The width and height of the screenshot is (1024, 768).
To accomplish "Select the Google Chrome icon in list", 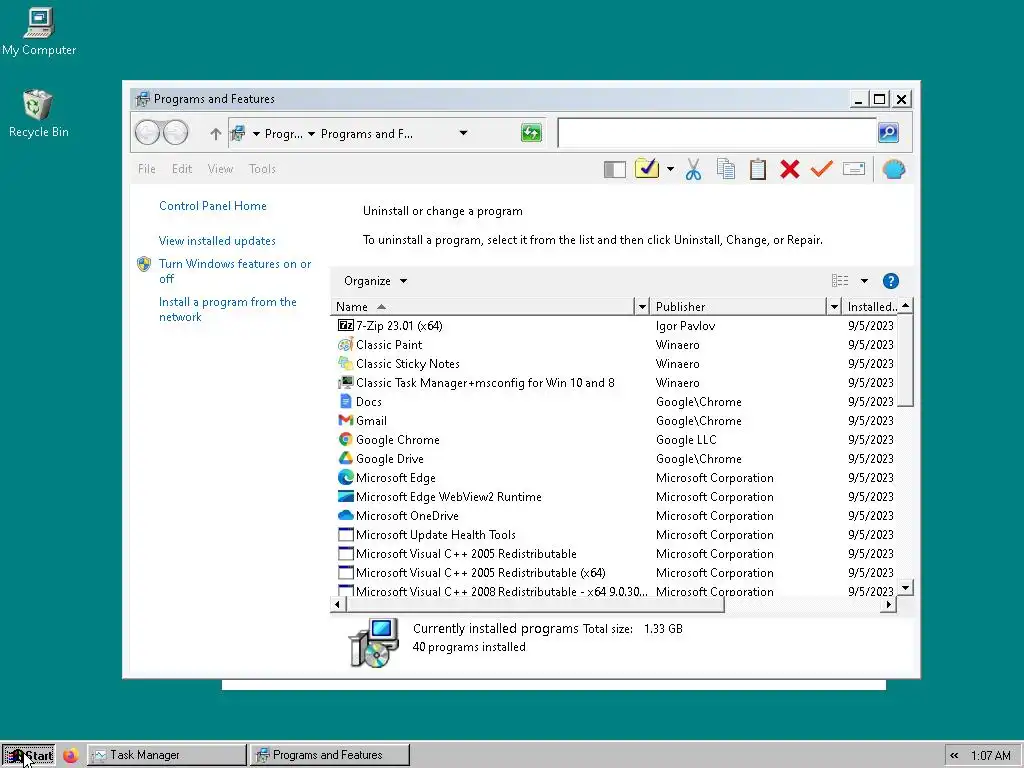I will pos(345,440).
